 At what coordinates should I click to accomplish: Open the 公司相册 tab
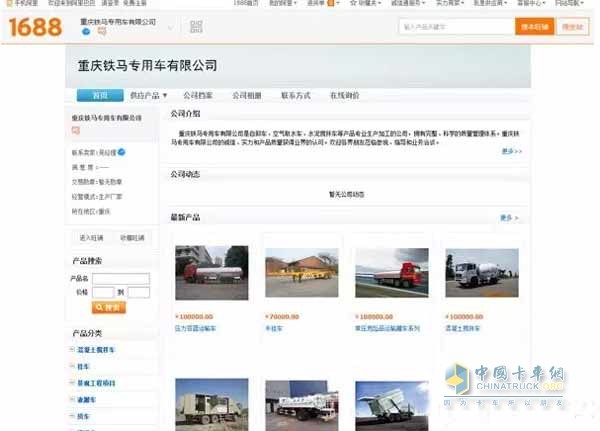(x=247, y=95)
